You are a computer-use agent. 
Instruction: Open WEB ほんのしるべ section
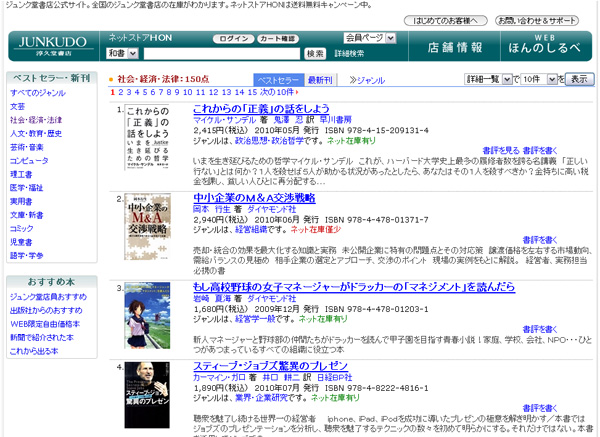545,45
